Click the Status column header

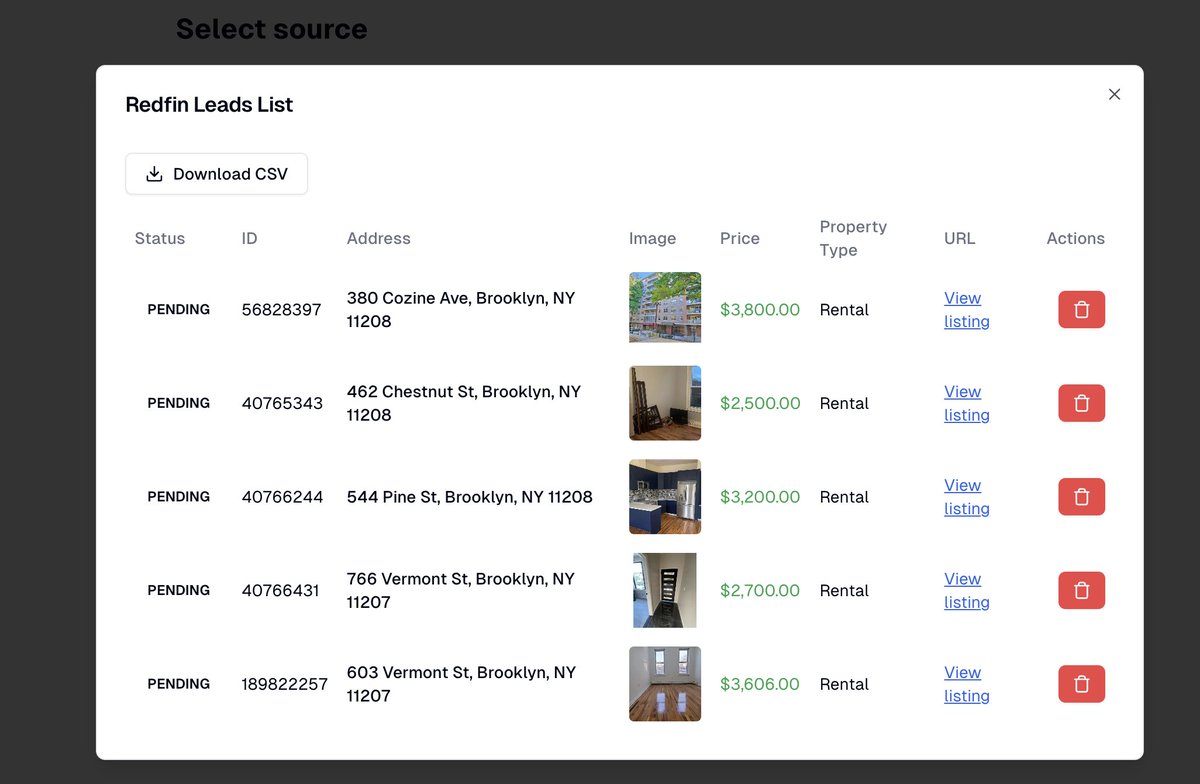tap(160, 238)
